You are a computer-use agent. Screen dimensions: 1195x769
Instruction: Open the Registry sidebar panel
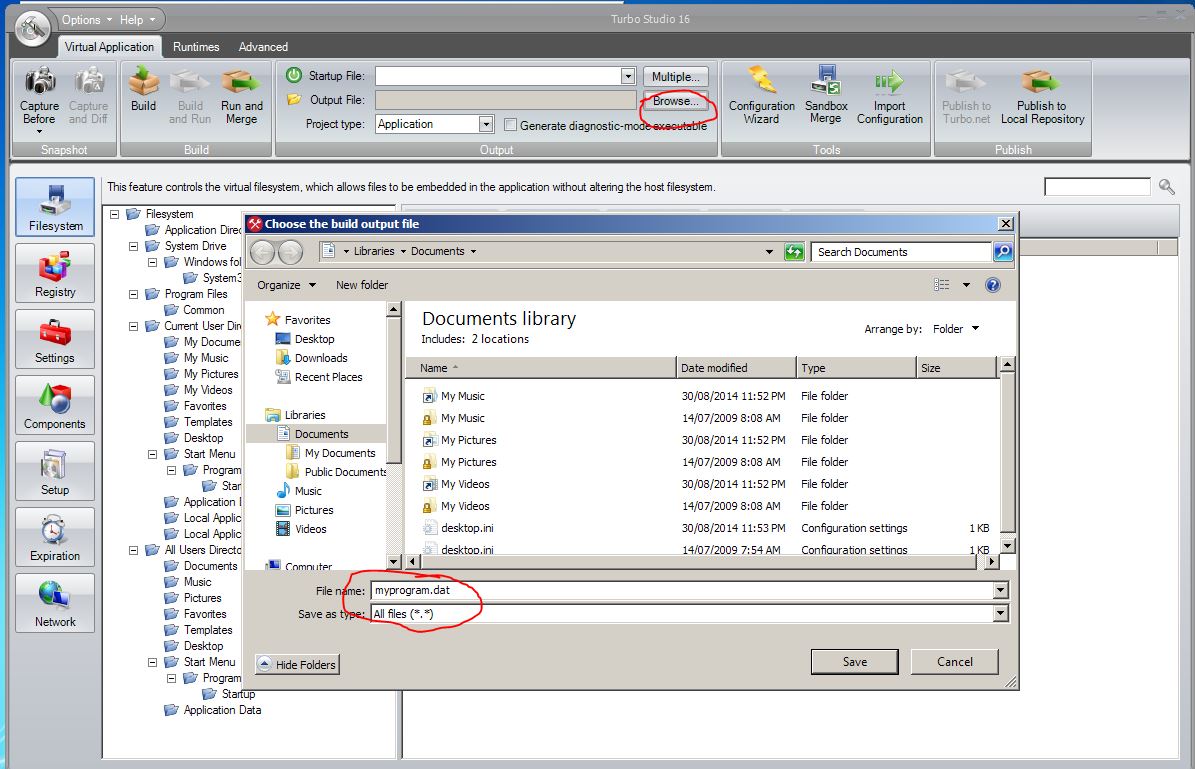pyautogui.click(x=56, y=273)
